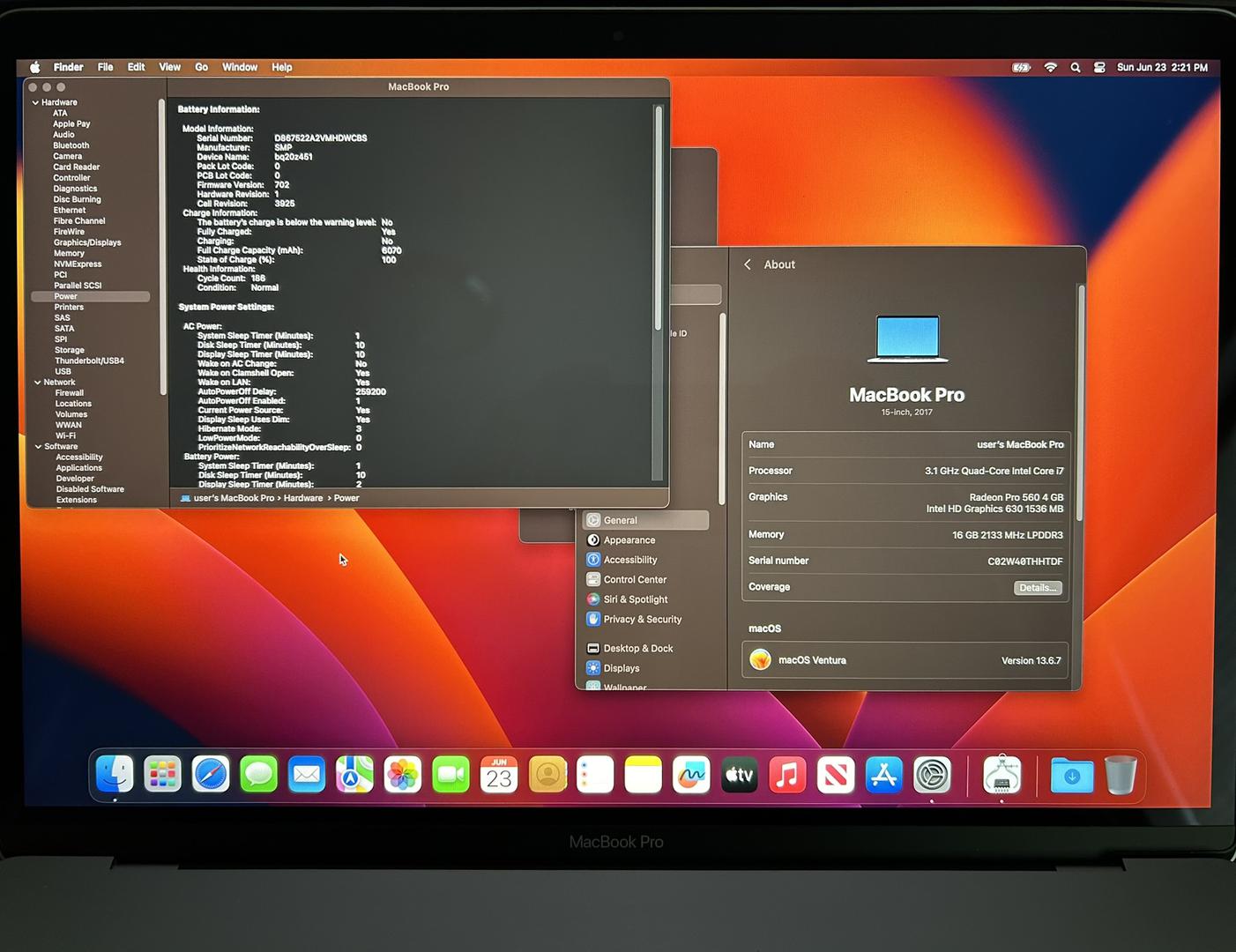Launch Freeform from the Dock
Screen dimensions: 1236x952
(691, 774)
